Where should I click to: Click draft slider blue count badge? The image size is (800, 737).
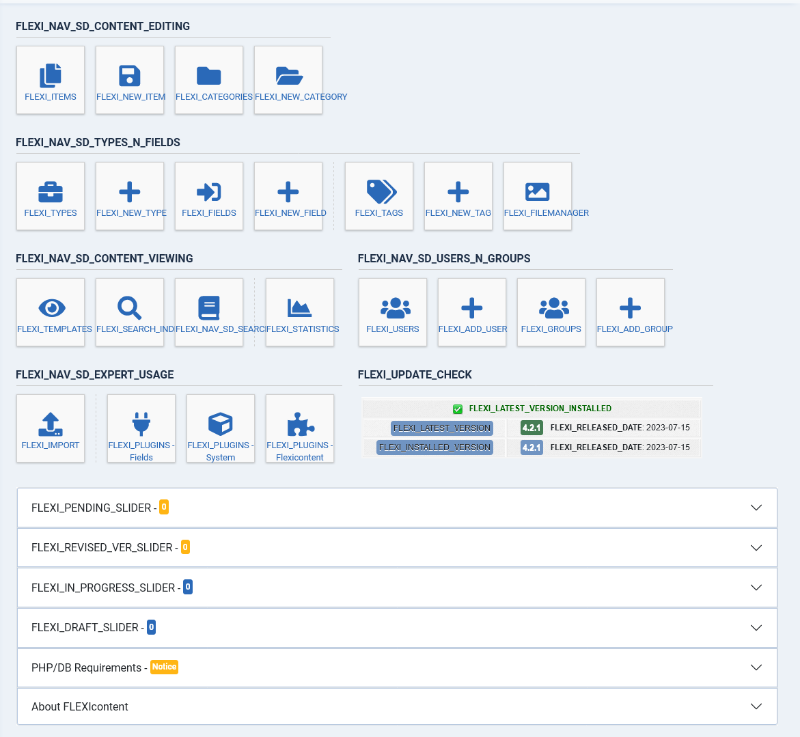151,627
